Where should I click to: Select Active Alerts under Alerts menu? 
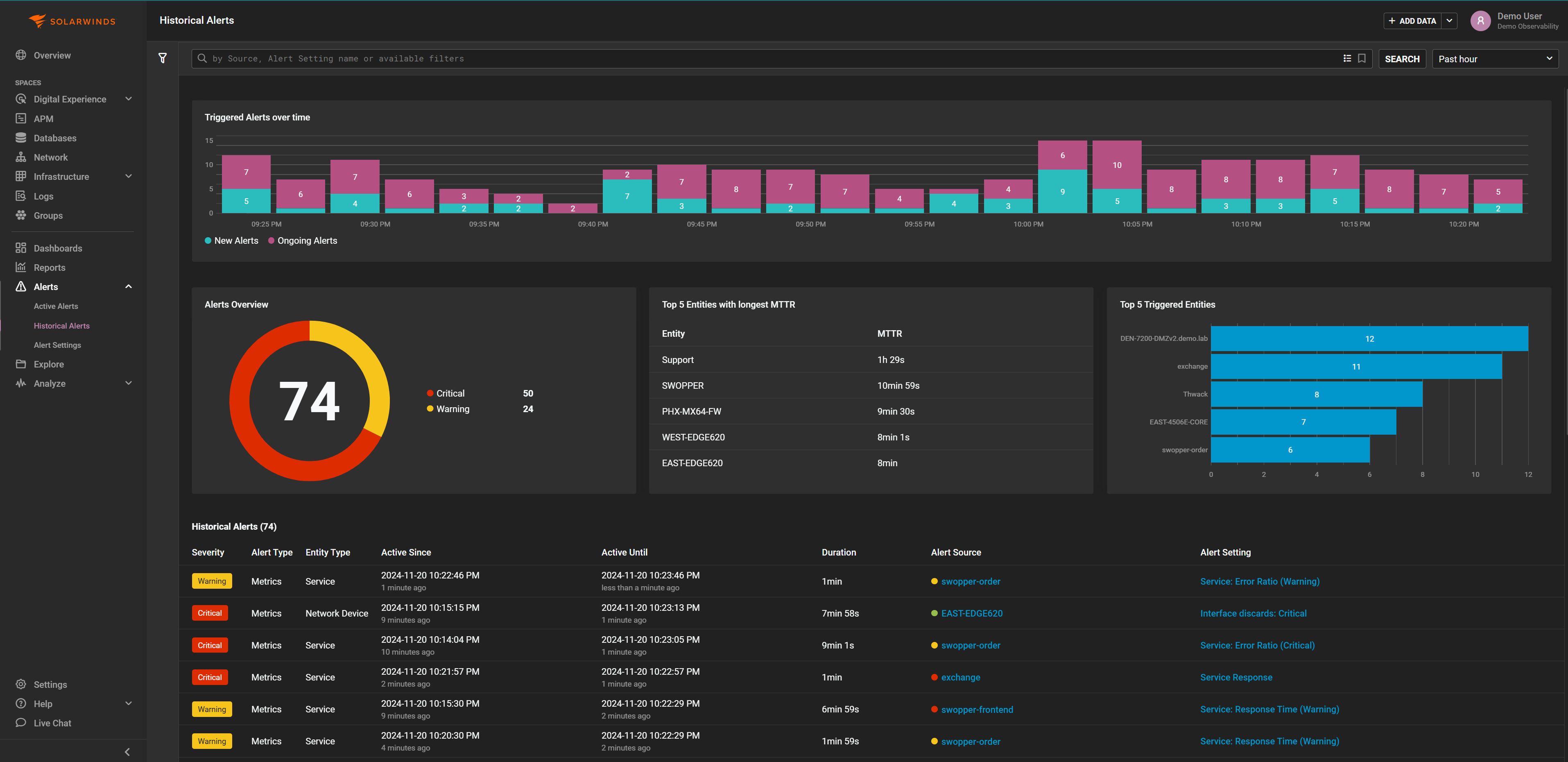[56, 306]
